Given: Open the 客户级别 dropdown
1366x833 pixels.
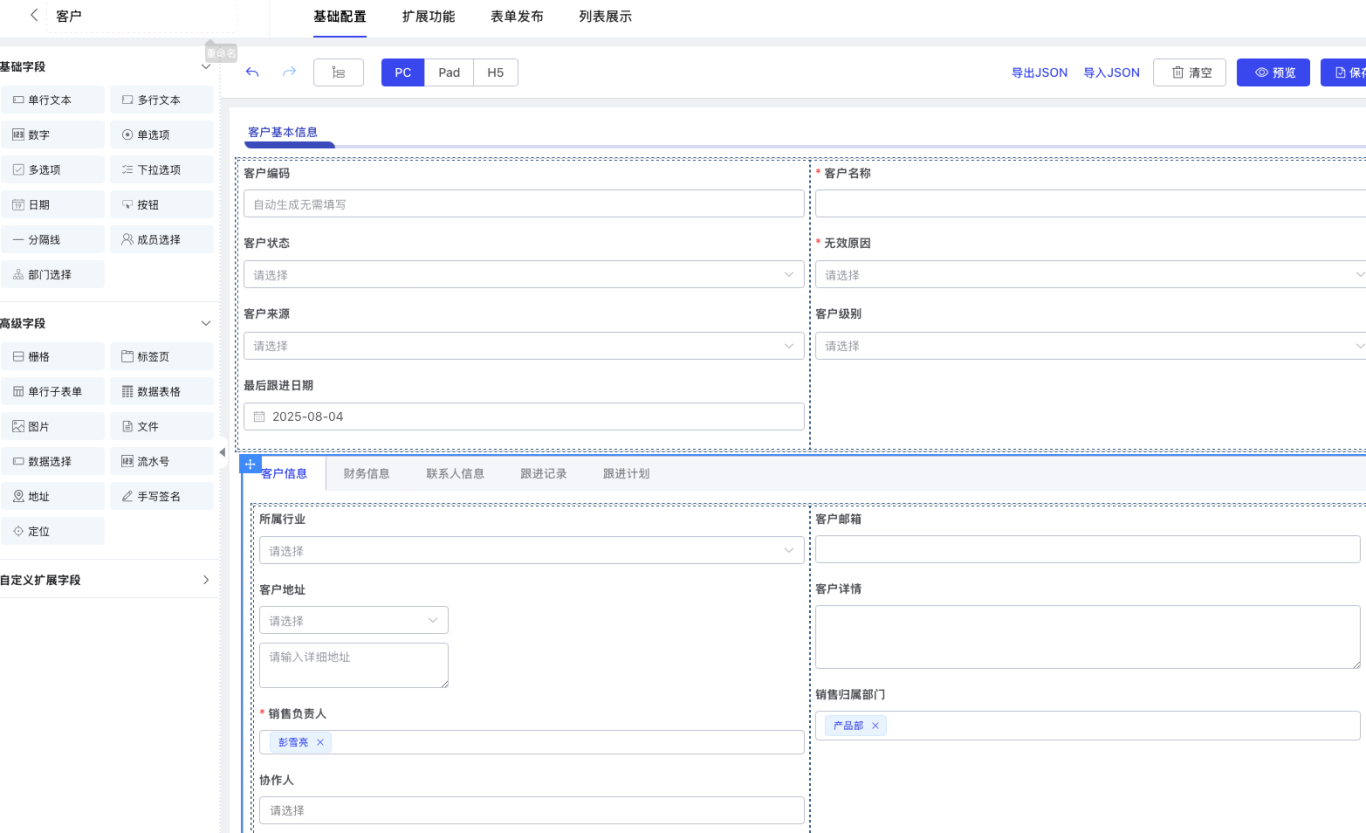Looking at the screenshot, I should coord(1090,346).
